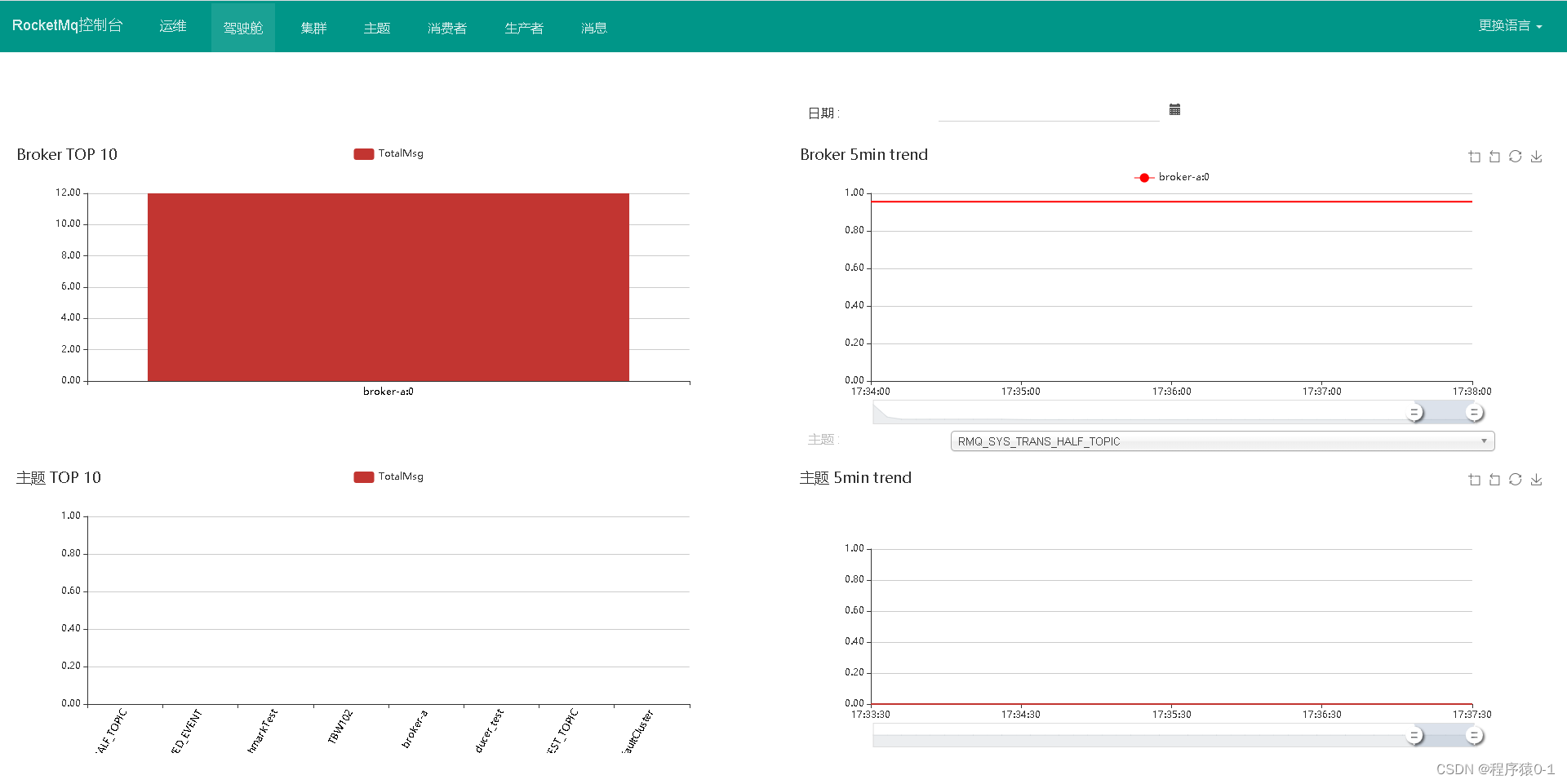Click the red trend line in Broker 5min trend
This screenshot has width=1567, height=784.
tap(1171, 202)
